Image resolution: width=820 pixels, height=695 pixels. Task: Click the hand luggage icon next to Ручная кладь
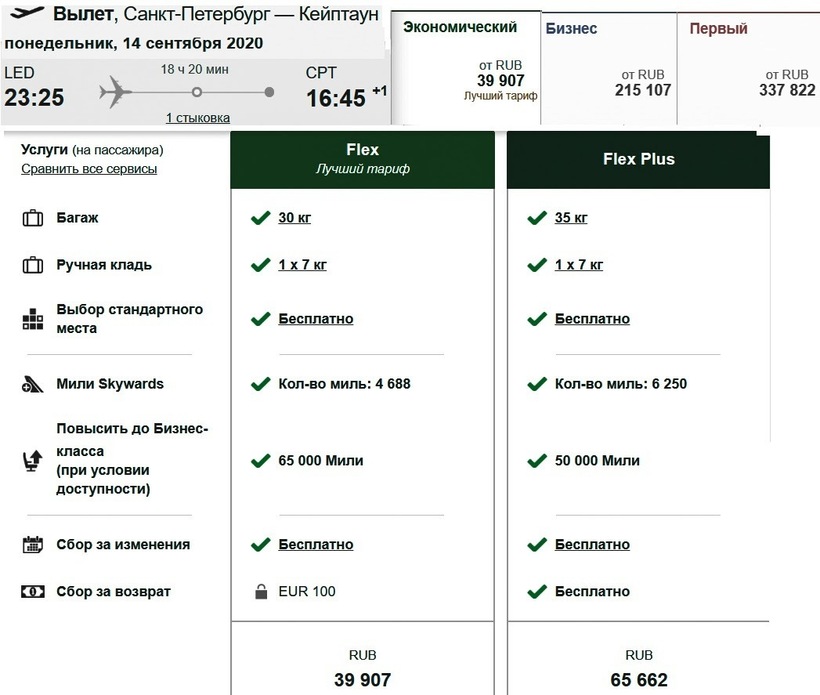[33, 266]
